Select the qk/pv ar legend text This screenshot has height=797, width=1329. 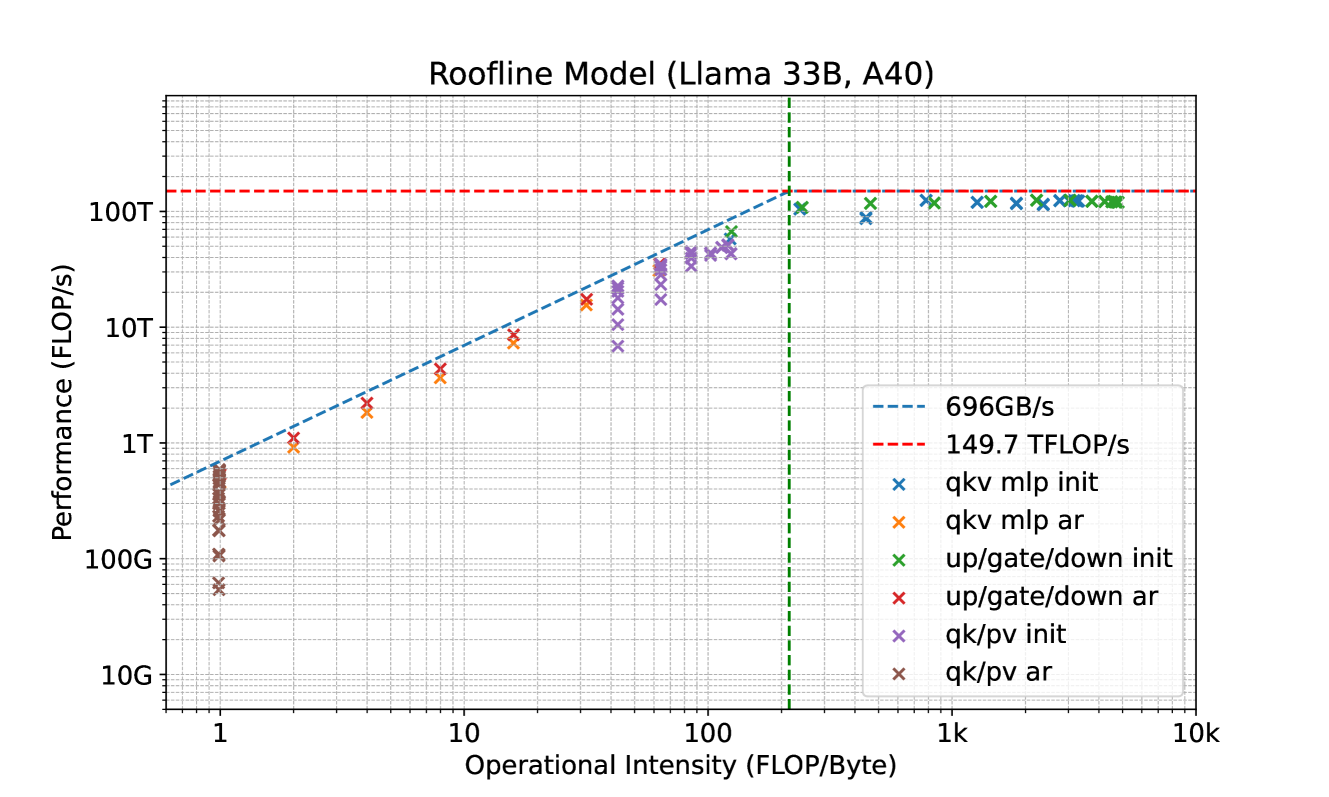point(996,673)
